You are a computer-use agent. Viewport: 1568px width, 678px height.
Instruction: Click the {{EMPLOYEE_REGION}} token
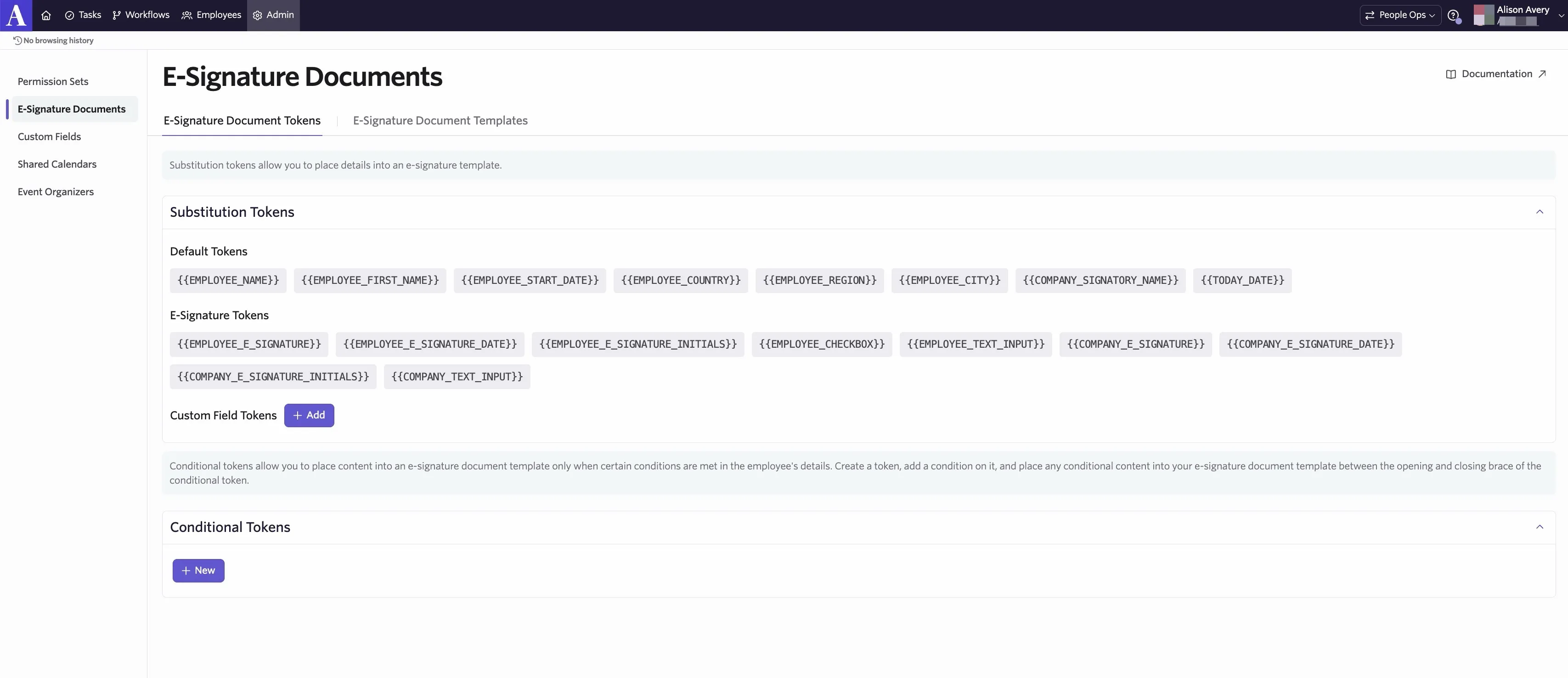[820, 281]
